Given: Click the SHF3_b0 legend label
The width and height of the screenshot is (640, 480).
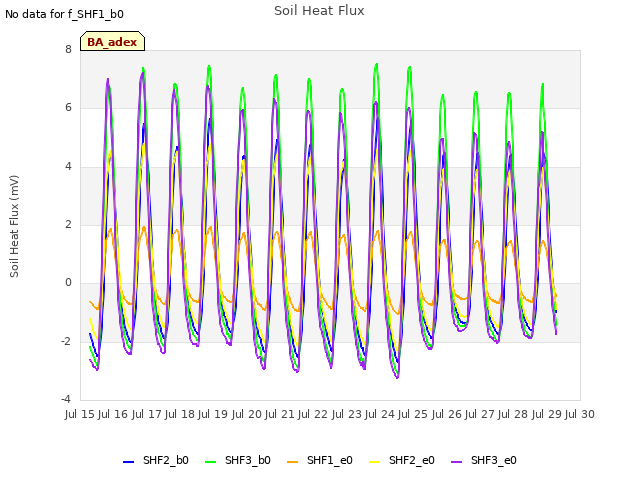Looking at the screenshot, I should pyautogui.click(x=248, y=460).
